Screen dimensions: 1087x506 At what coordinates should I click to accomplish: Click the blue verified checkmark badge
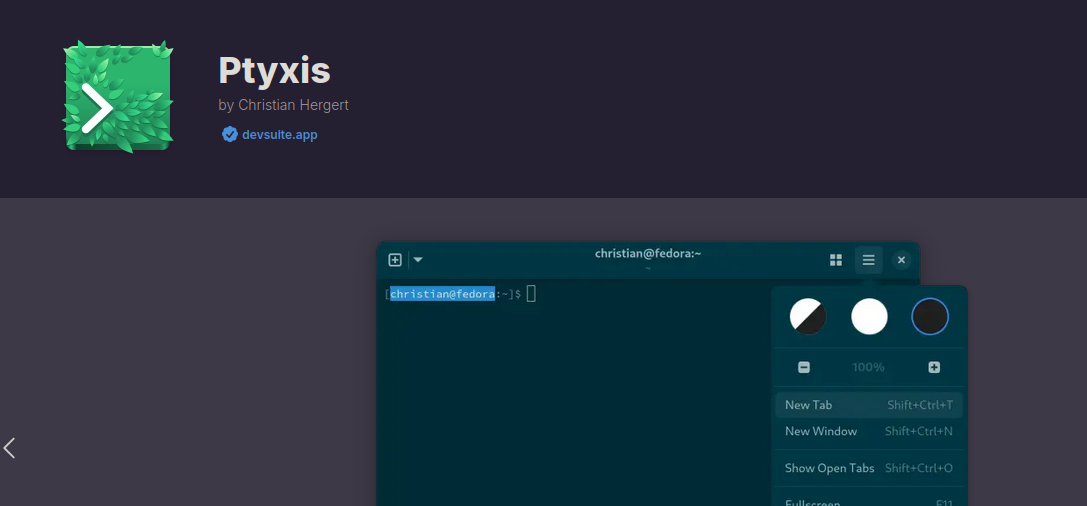229,134
